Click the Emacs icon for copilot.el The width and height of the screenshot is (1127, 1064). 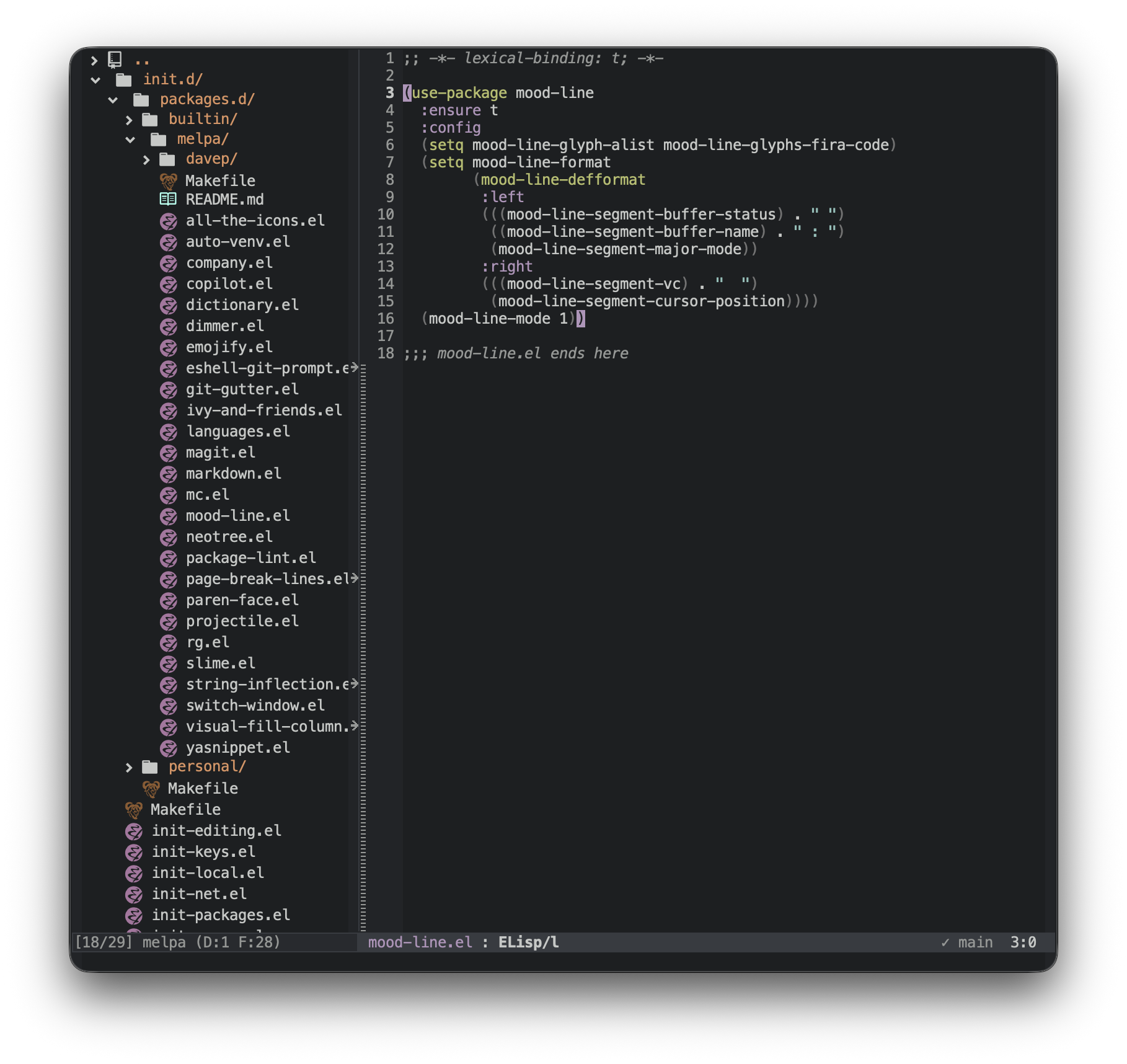pos(169,285)
